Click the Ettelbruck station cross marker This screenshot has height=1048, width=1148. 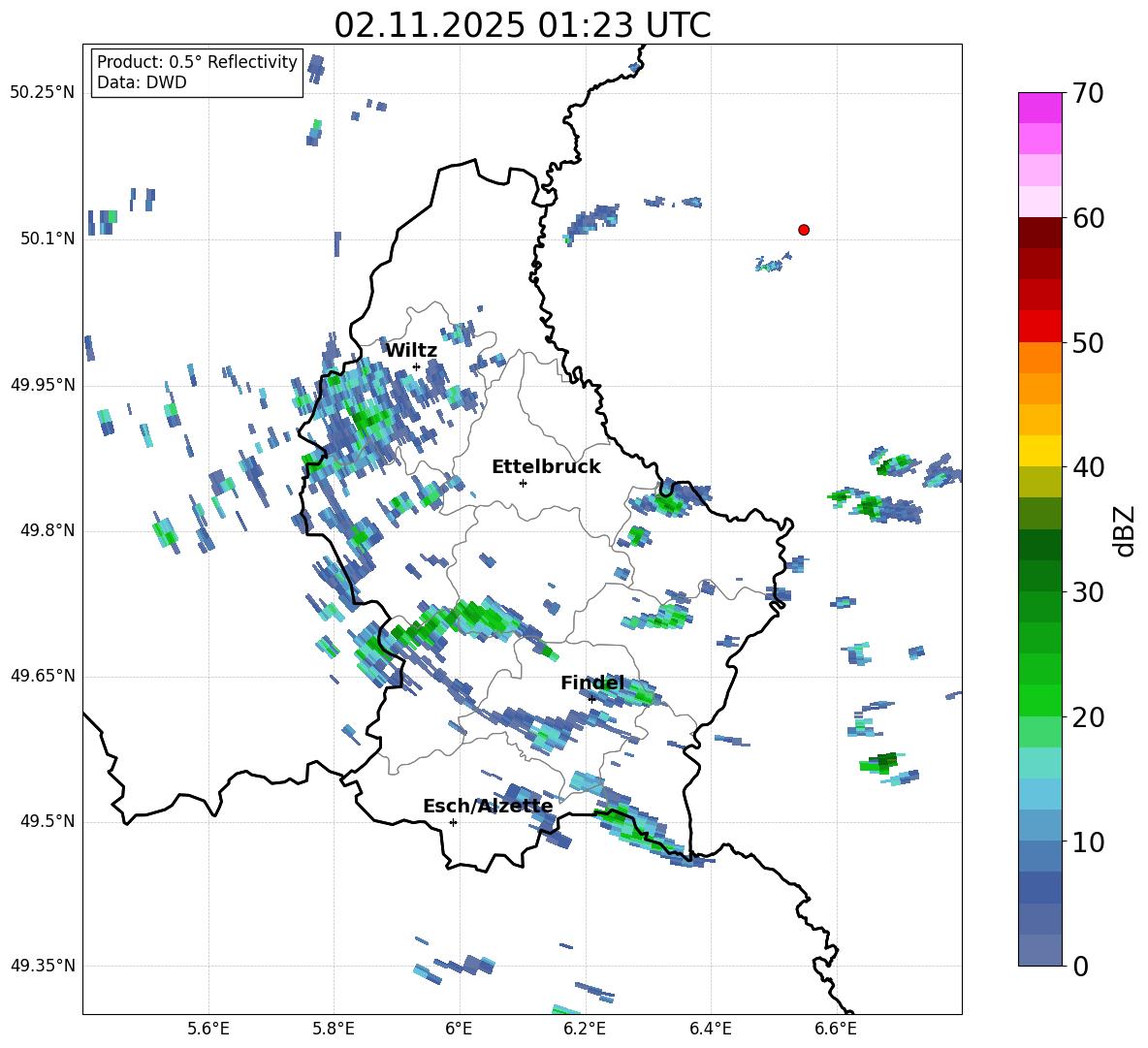coord(523,483)
